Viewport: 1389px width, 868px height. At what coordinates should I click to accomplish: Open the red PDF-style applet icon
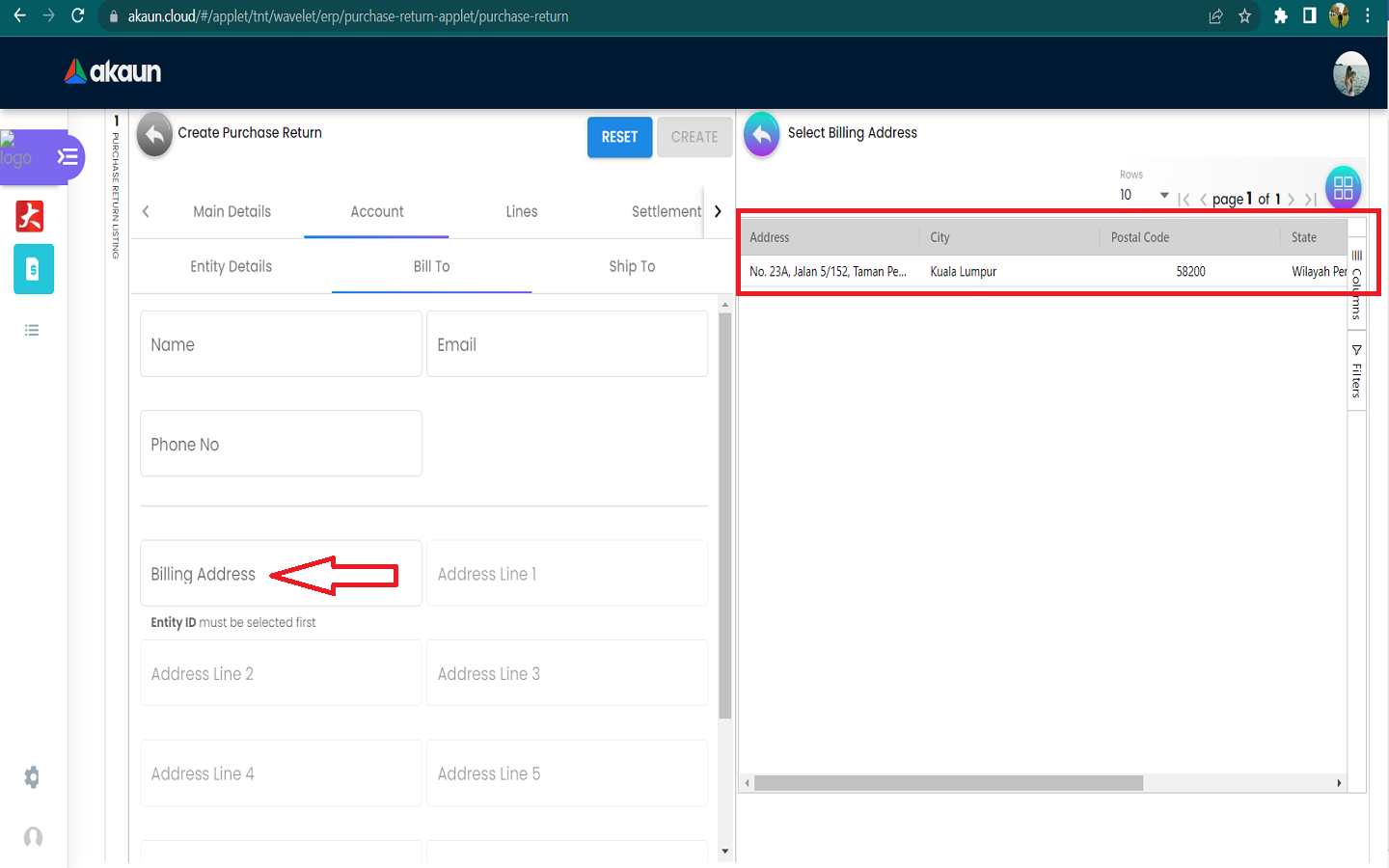click(30, 216)
